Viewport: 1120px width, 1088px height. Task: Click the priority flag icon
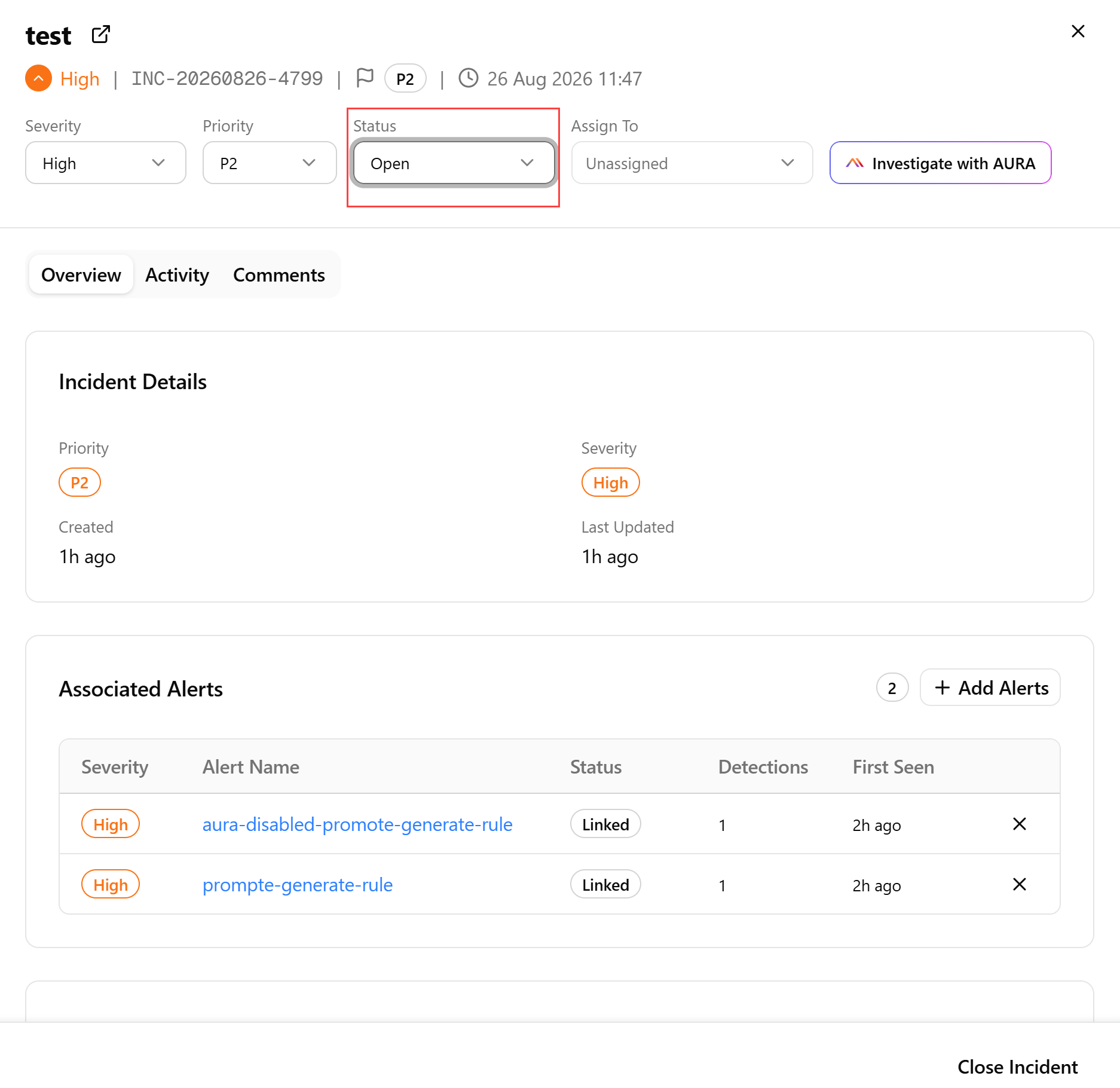pos(365,78)
